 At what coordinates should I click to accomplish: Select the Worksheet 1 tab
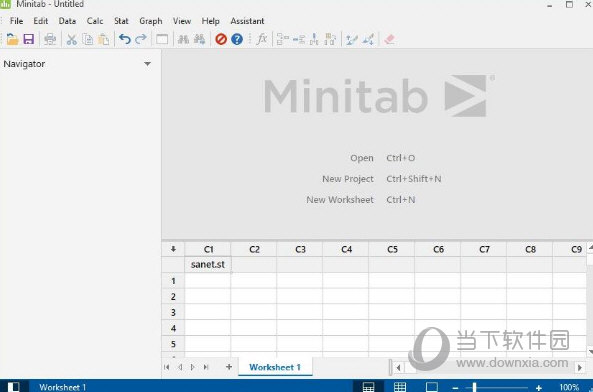tap(275, 367)
